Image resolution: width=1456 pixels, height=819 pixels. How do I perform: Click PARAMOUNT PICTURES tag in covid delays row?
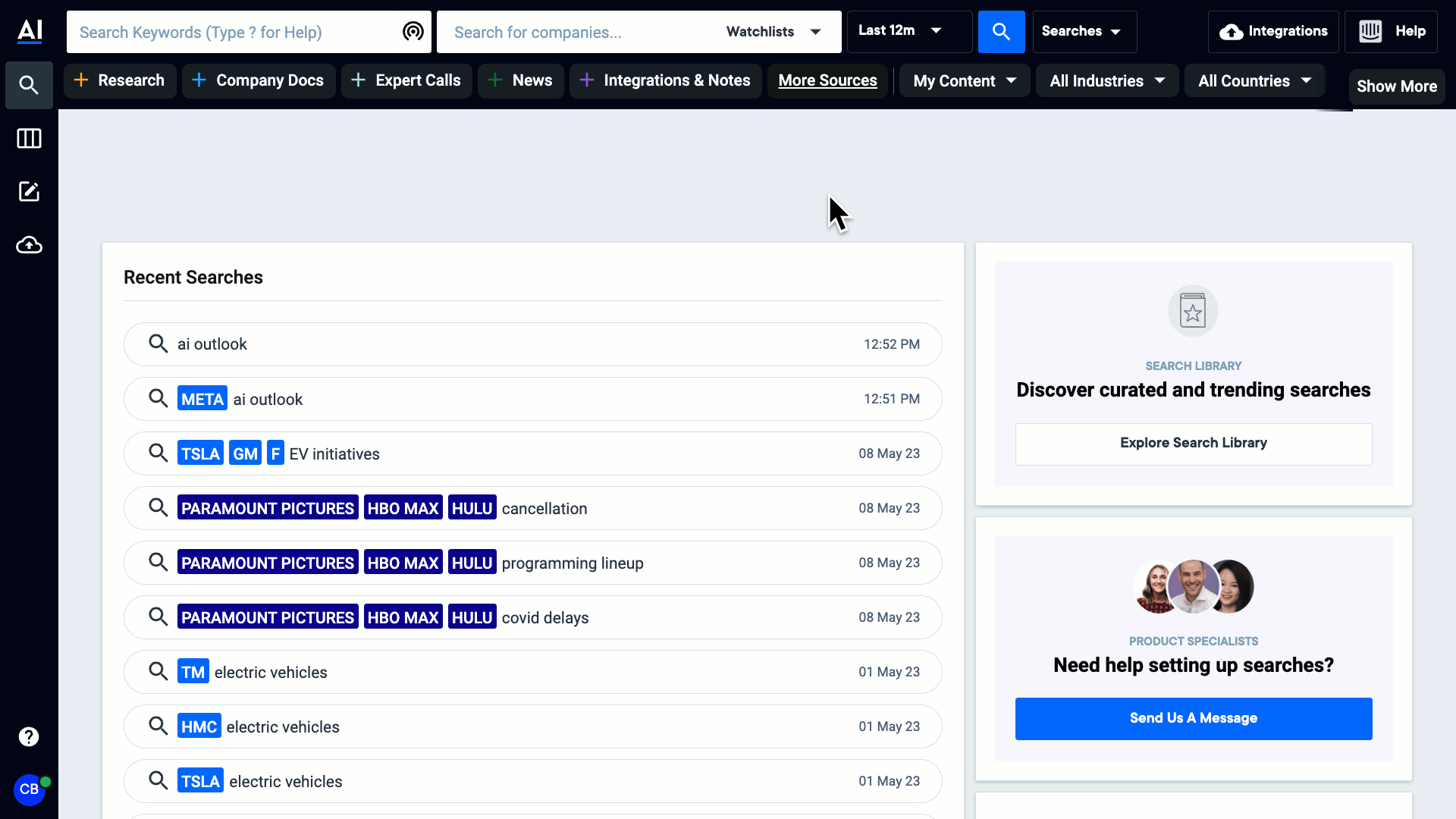pos(268,617)
